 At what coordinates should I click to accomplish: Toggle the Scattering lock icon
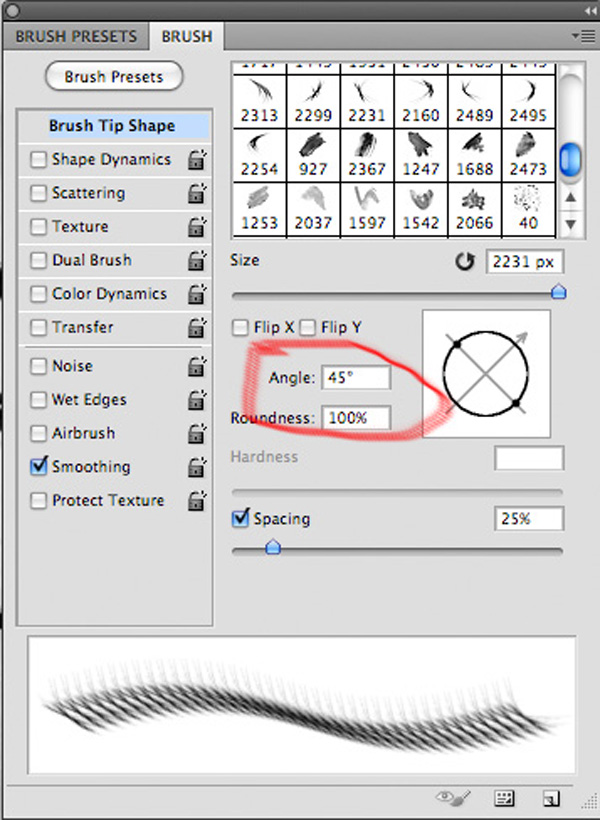(197, 193)
